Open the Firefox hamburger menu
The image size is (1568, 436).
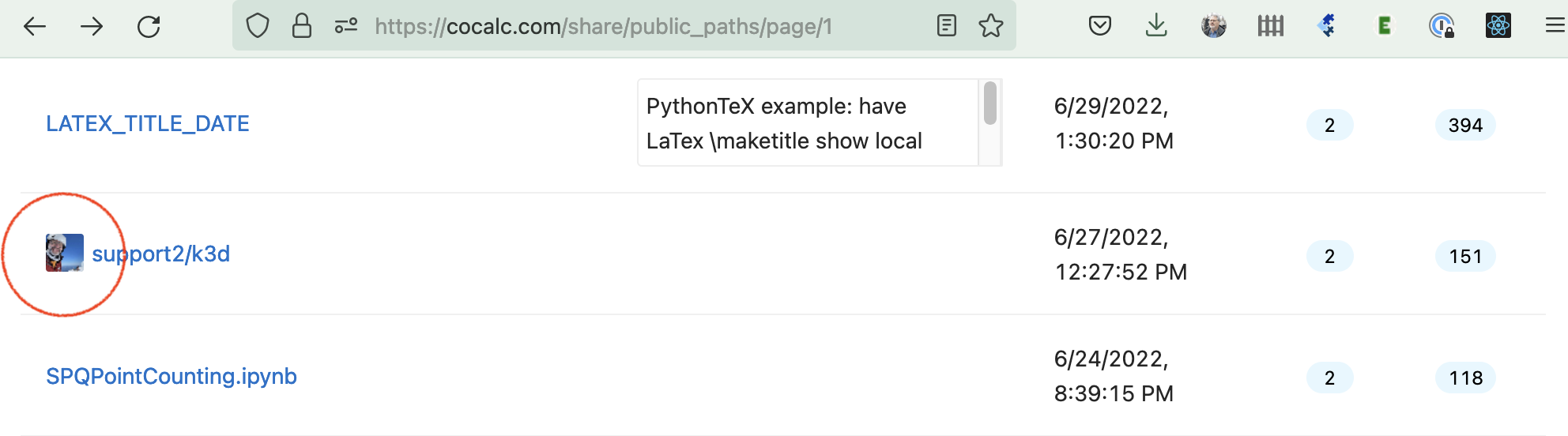pyautogui.click(x=1554, y=26)
